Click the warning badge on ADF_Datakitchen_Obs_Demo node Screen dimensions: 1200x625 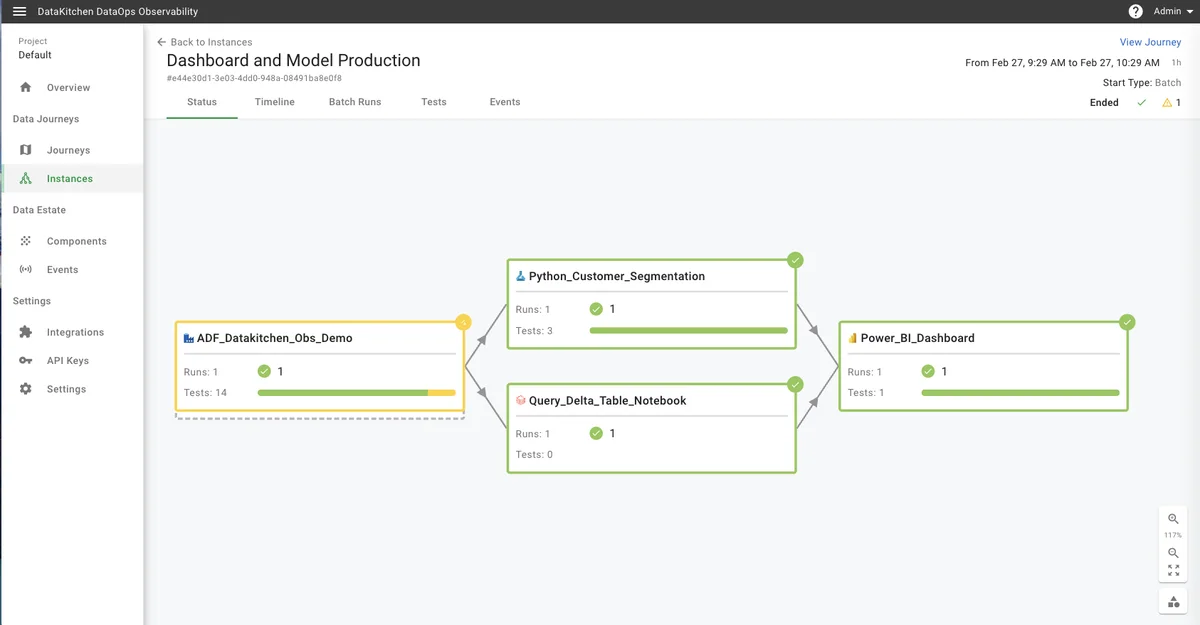[463, 322]
